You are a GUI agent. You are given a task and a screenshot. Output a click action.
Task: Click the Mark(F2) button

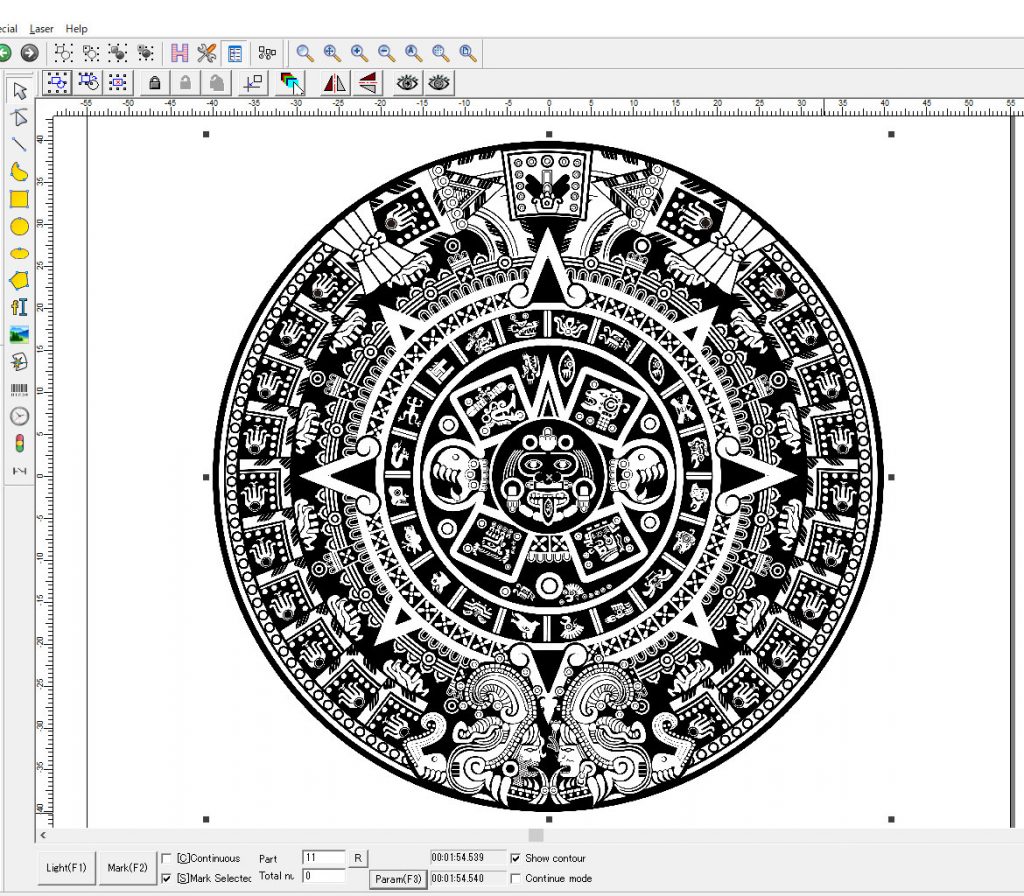tap(127, 868)
